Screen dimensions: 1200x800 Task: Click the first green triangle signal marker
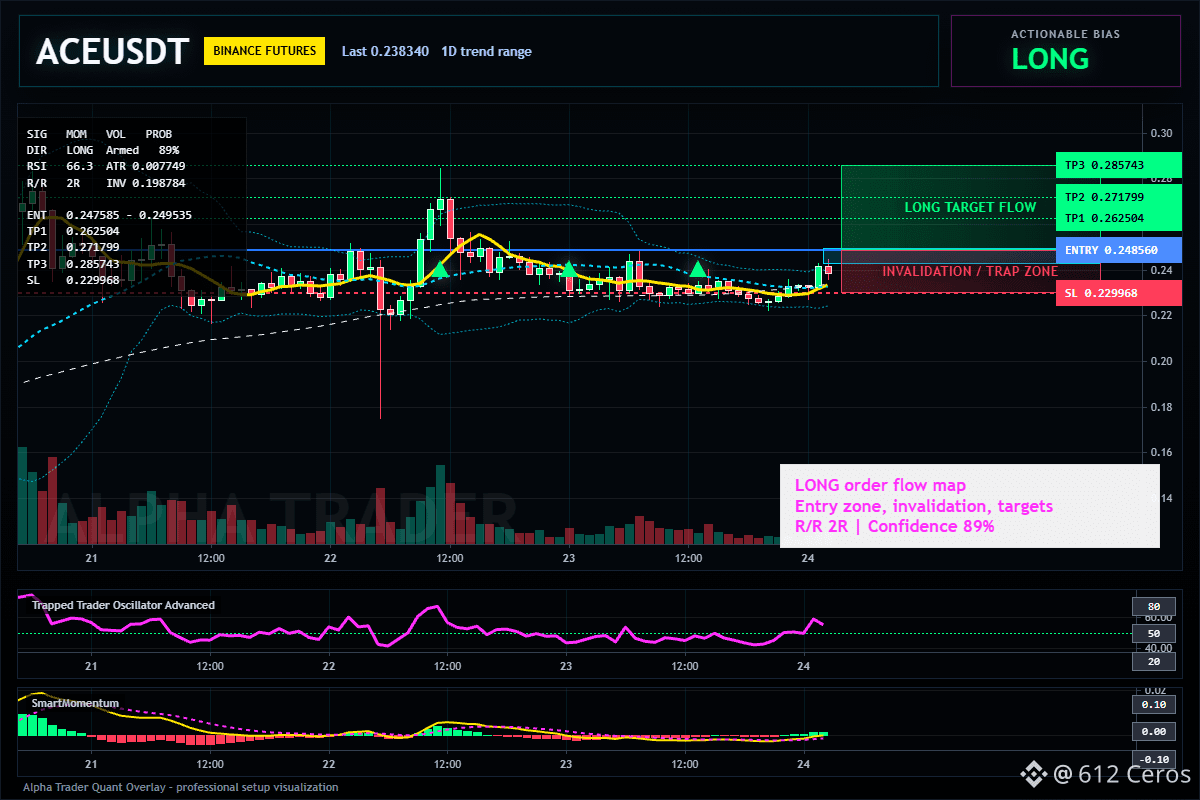coord(439,268)
